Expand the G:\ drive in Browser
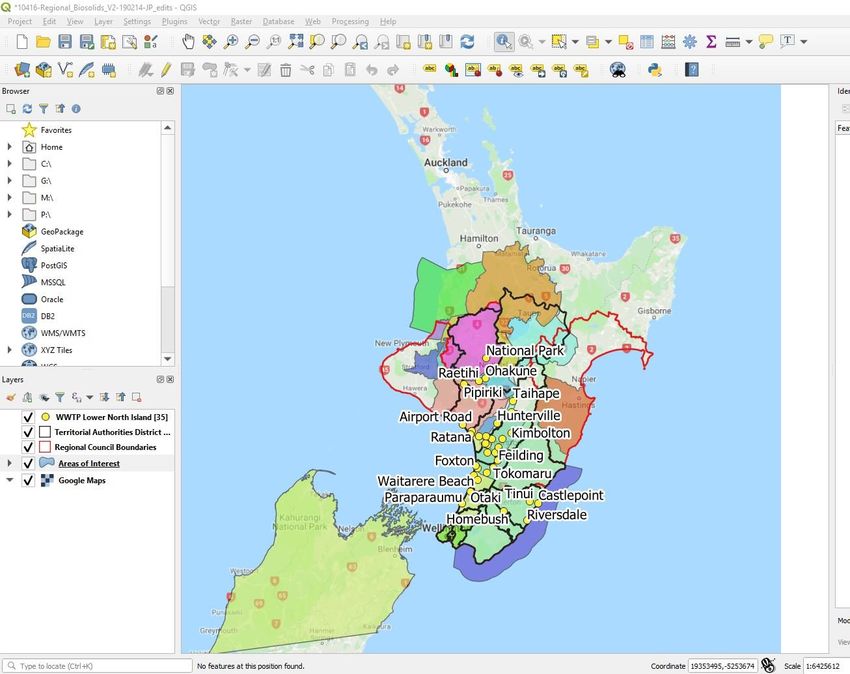850x674 pixels. 9,180
